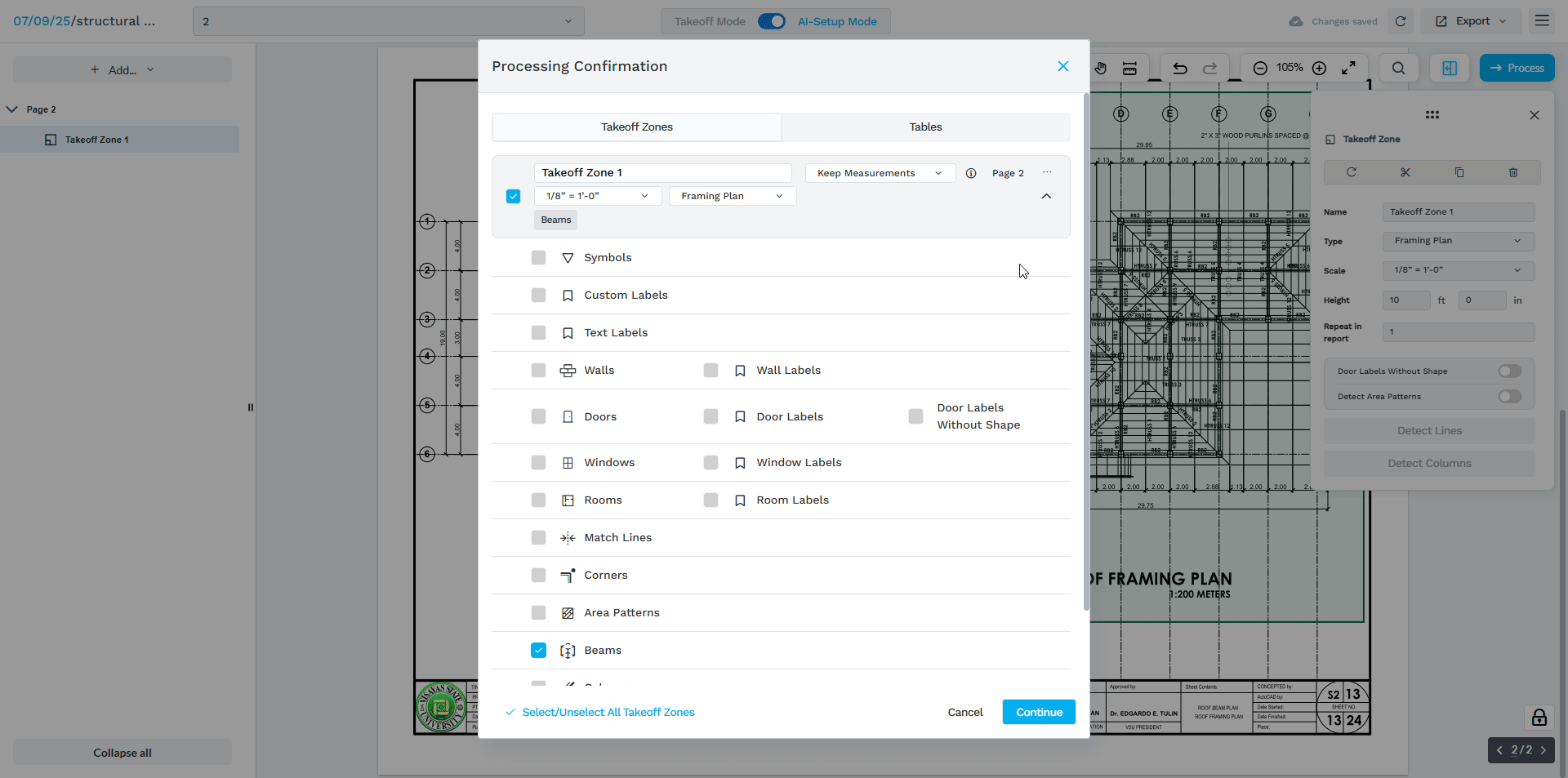Click the lock icon at bottom right
This screenshot has width=1568, height=778.
coord(1539,718)
